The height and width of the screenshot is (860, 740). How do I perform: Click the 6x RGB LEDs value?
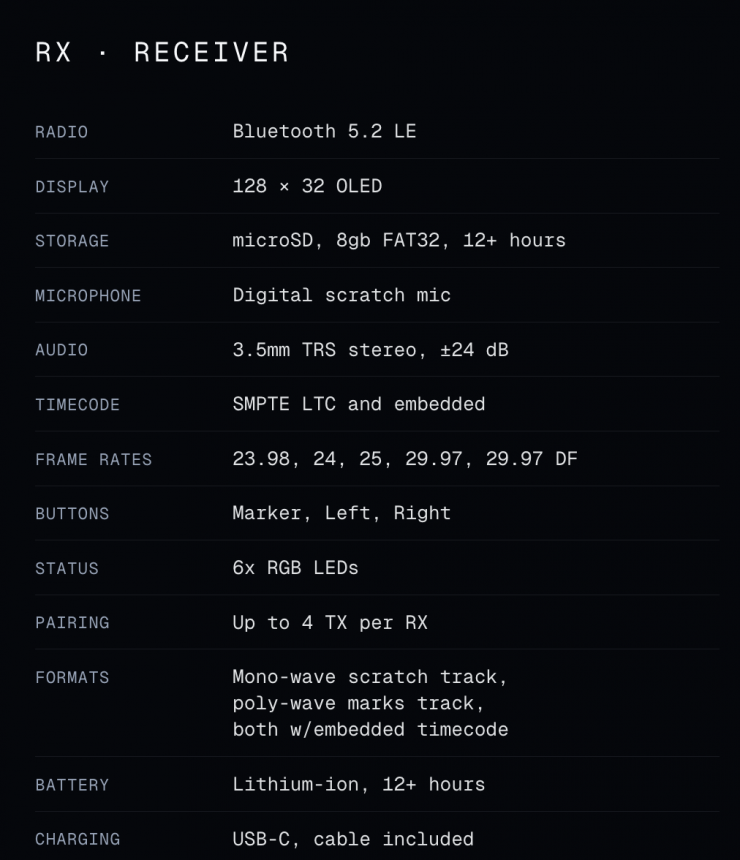click(x=295, y=568)
